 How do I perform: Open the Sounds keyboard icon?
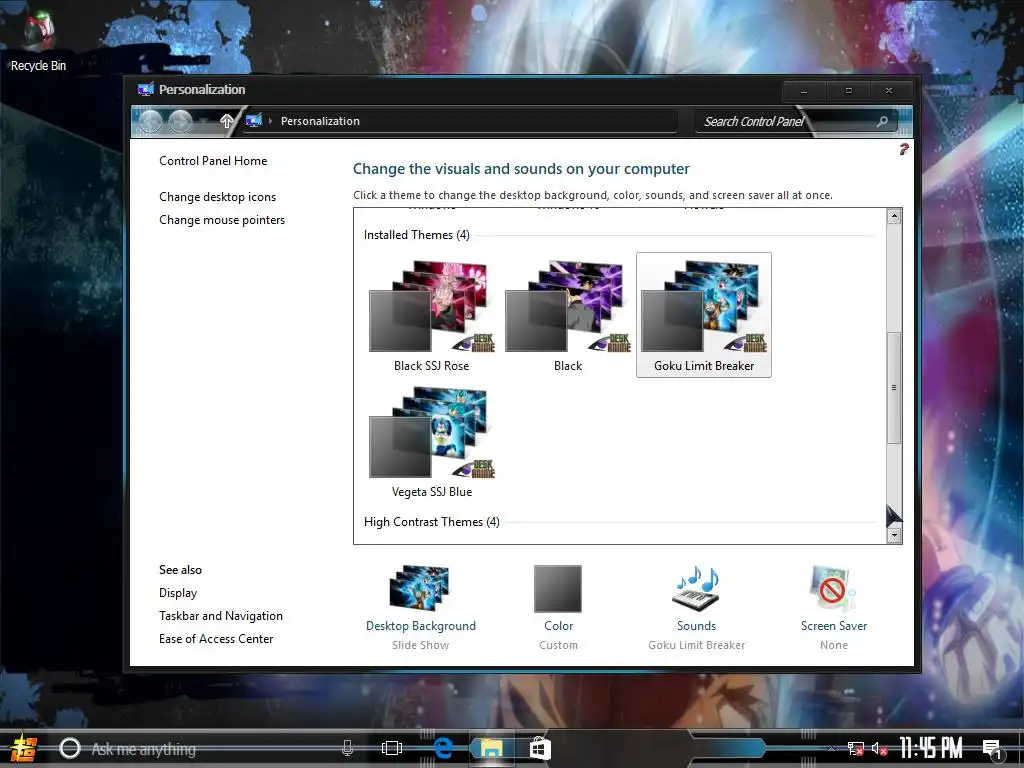click(696, 588)
